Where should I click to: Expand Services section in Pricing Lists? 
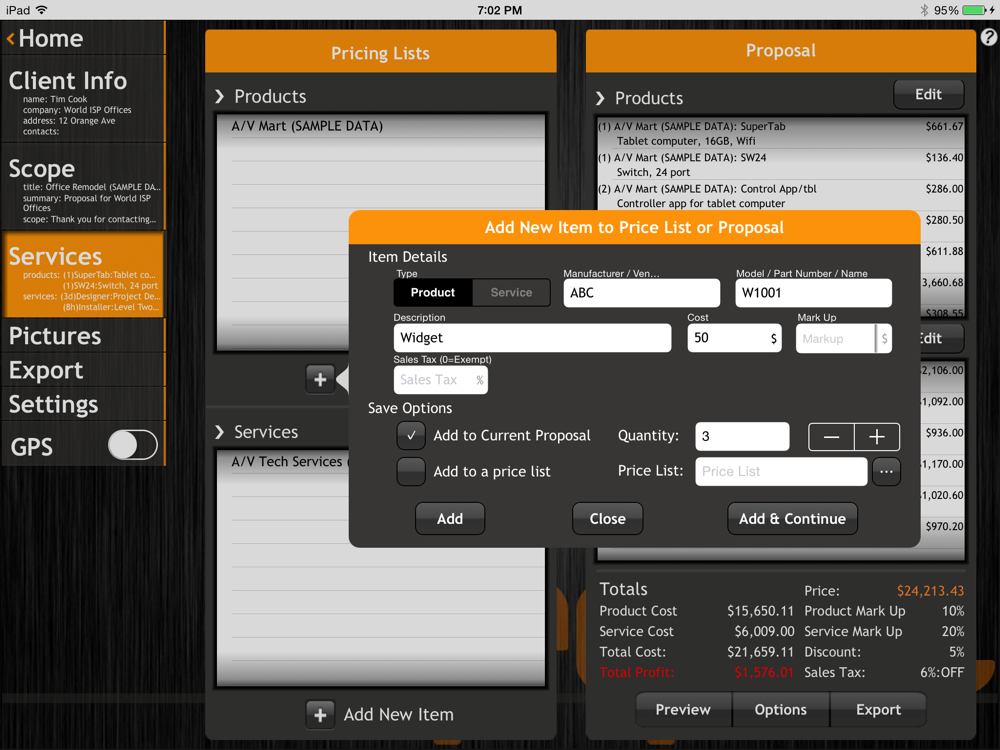coord(220,432)
